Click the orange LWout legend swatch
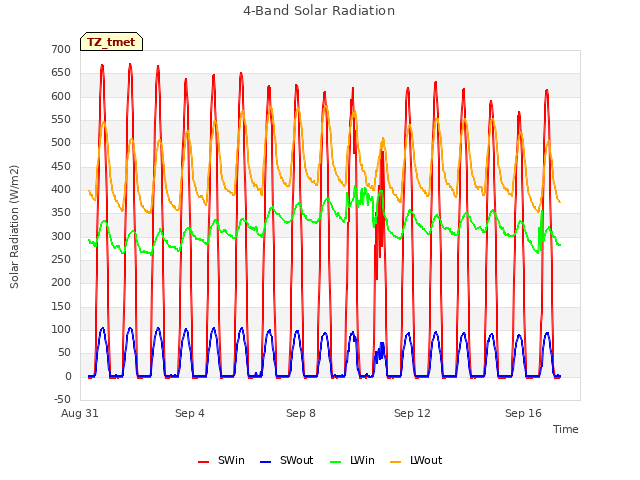This screenshot has width=640, height=480. [396, 462]
